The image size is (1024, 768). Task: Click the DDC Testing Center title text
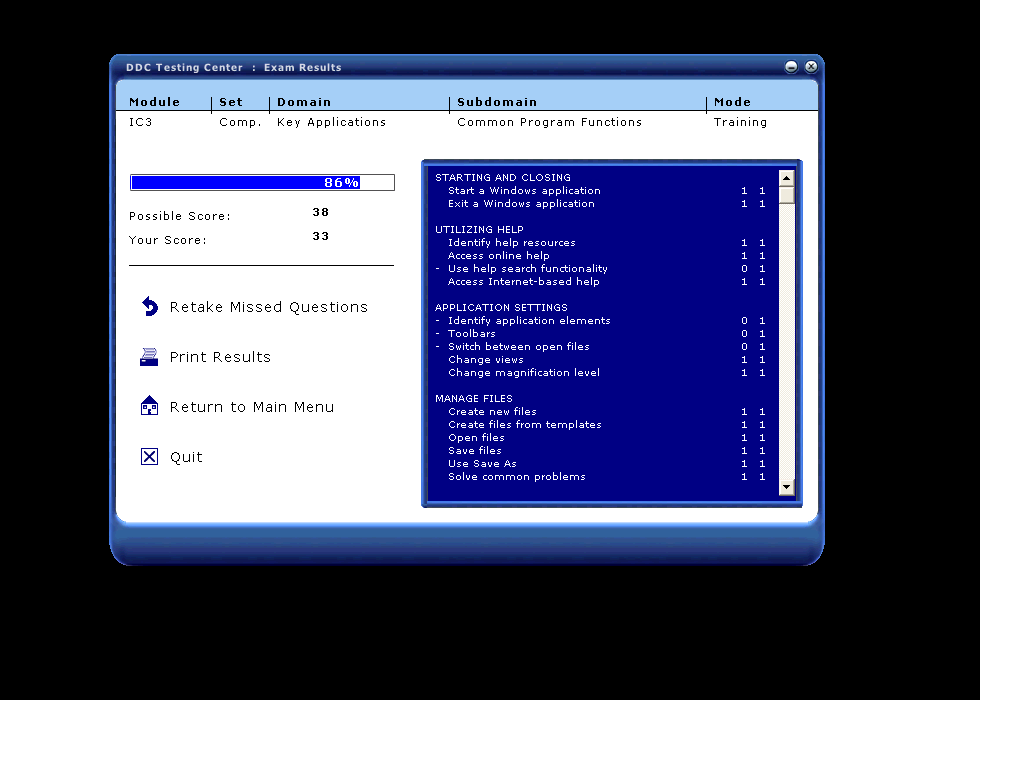click(x=184, y=67)
